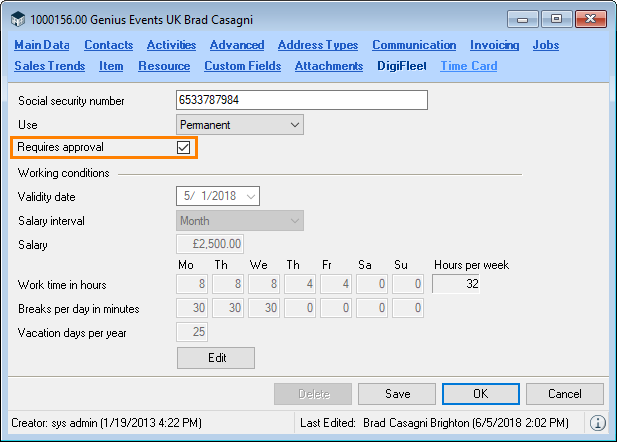Image resolution: width=617 pixels, height=442 pixels.
Task: Click the info icon in status bar
Action: [598, 423]
